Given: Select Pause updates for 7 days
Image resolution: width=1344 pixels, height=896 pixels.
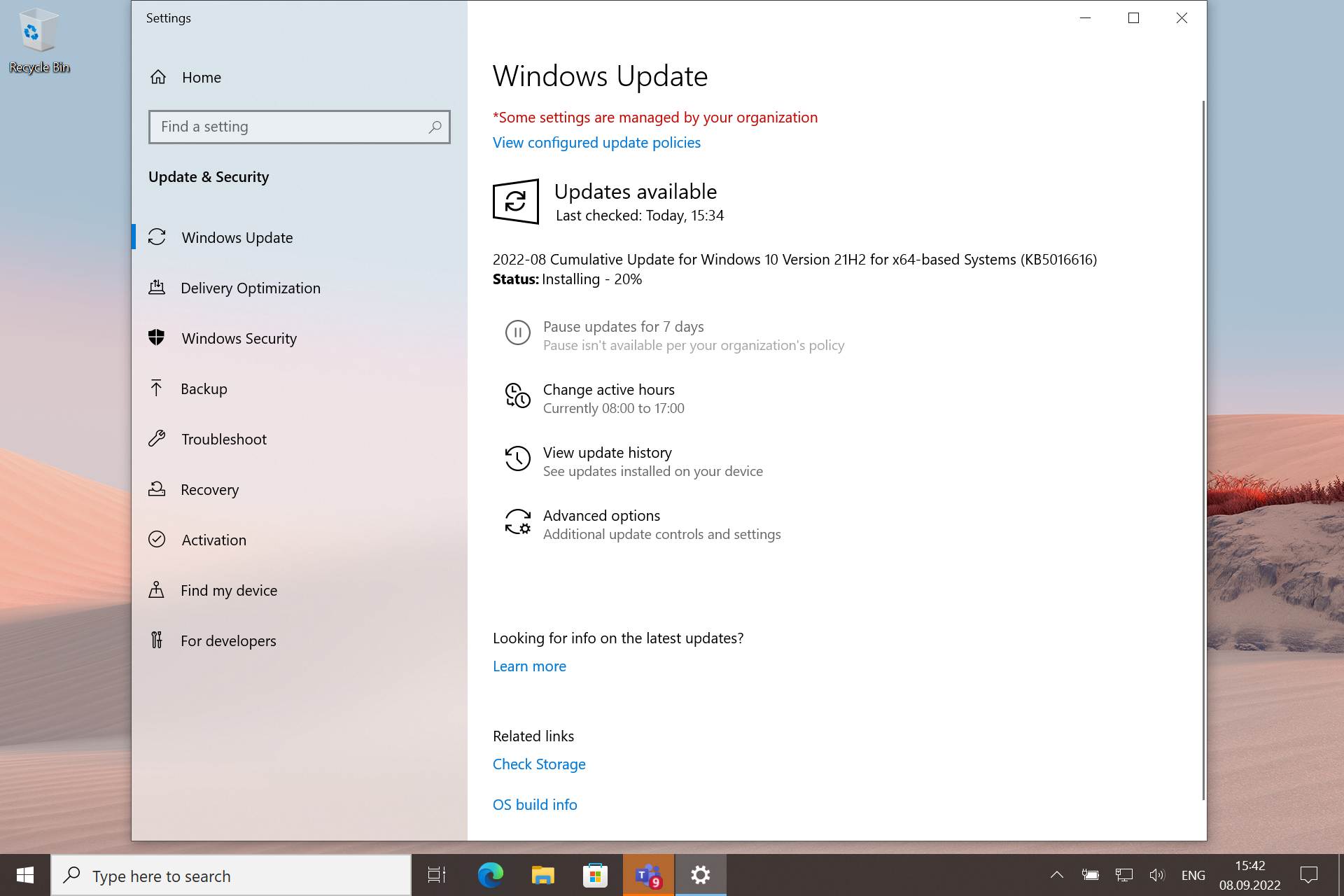Looking at the screenshot, I should click(x=623, y=326).
